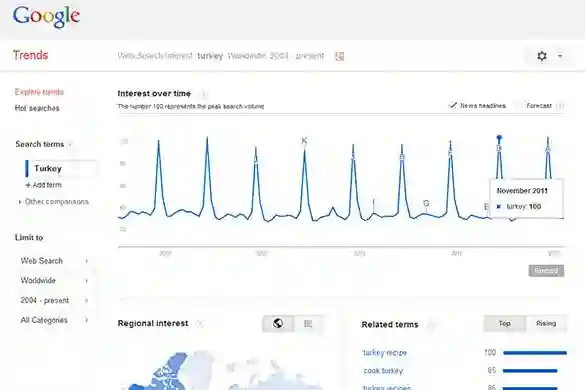Select the Top related terms tab
The height and width of the screenshot is (390, 585).
(504, 324)
